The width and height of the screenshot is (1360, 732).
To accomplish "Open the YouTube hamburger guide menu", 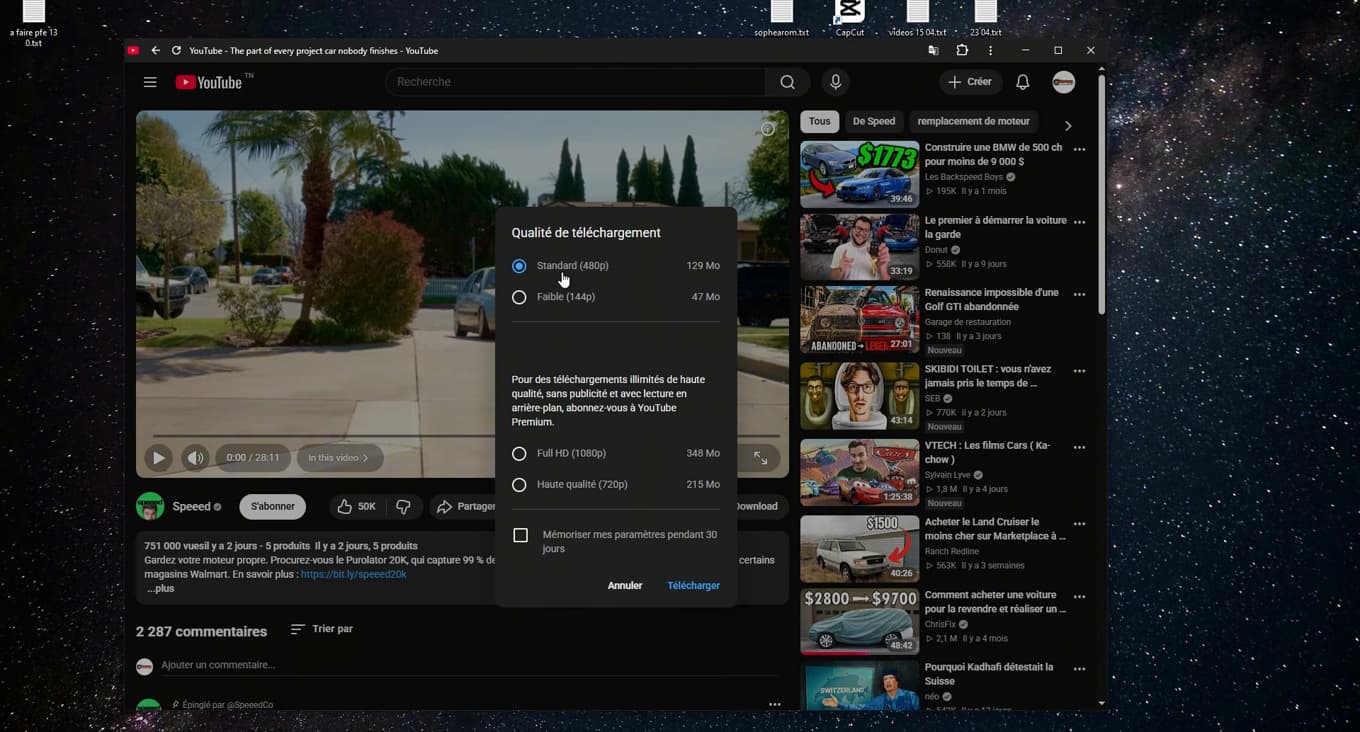I will [150, 82].
